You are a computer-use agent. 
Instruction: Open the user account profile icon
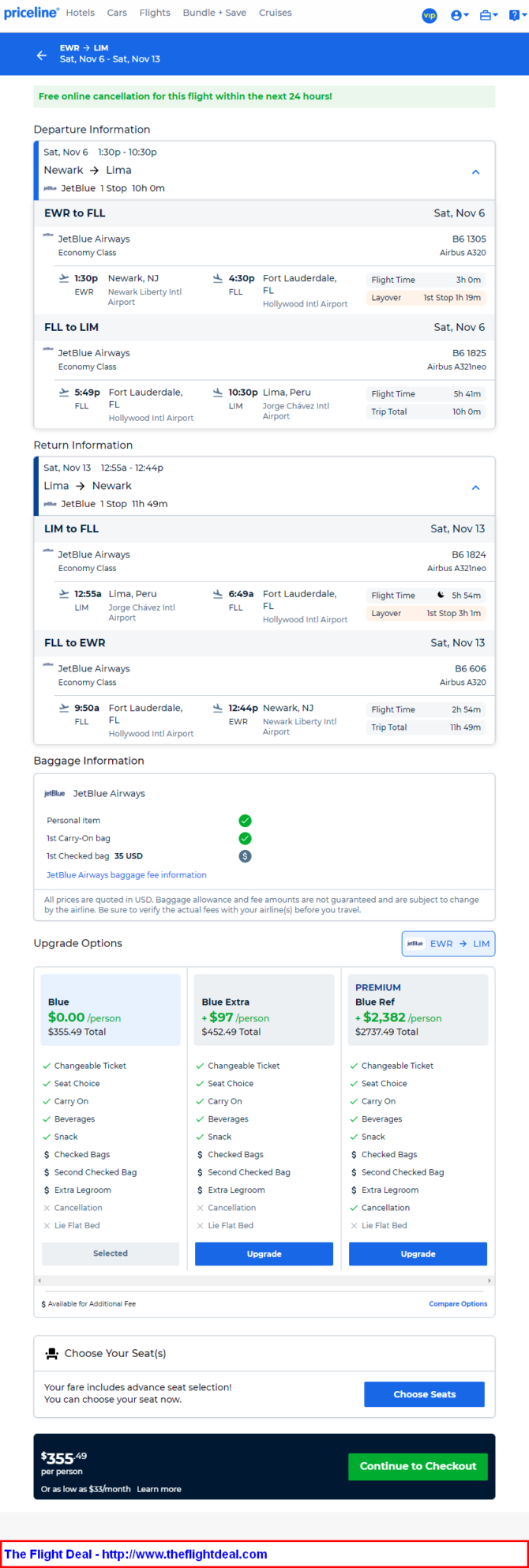[x=460, y=15]
